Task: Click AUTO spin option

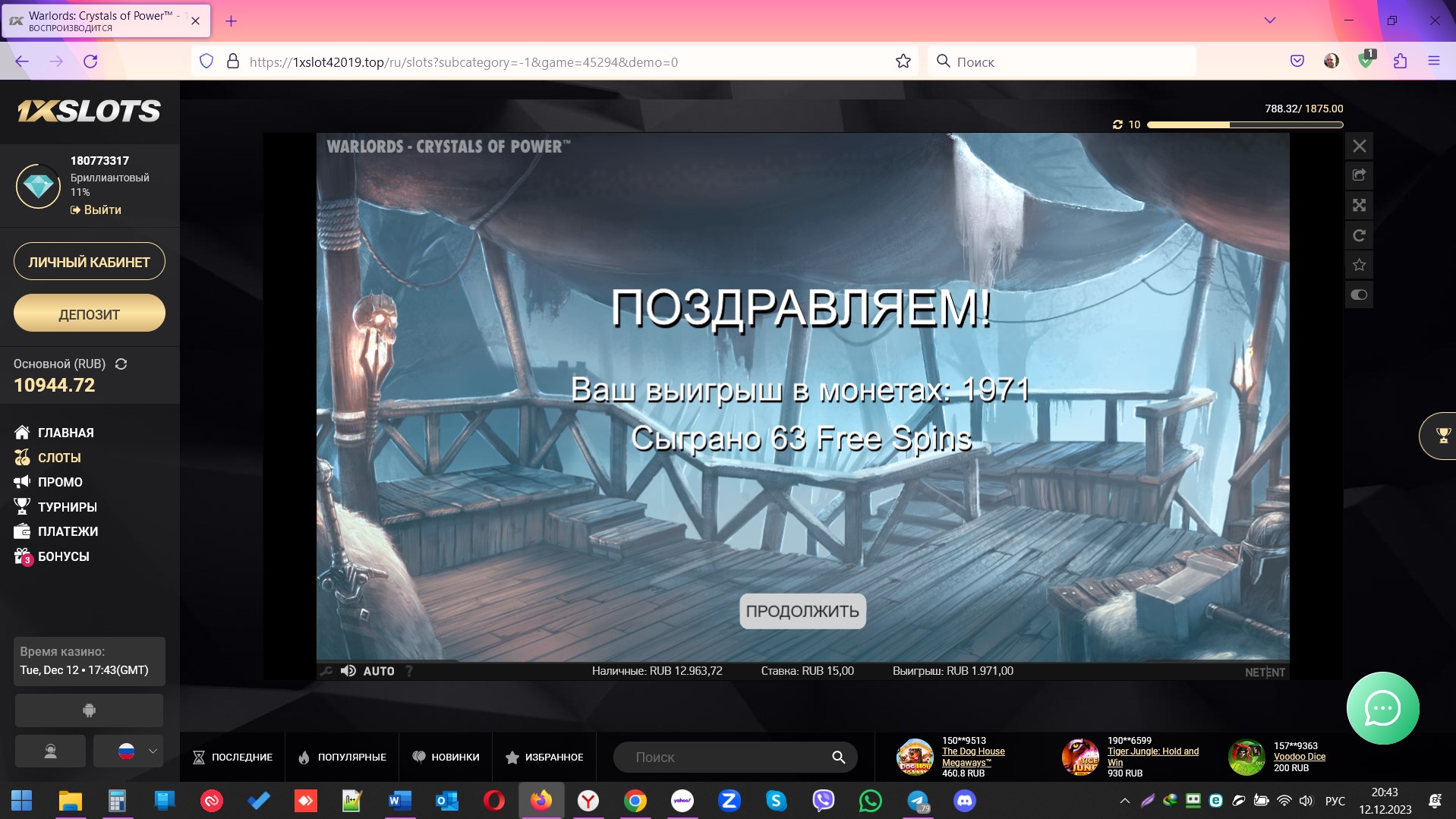Action: pyautogui.click(x=379, y=671)
